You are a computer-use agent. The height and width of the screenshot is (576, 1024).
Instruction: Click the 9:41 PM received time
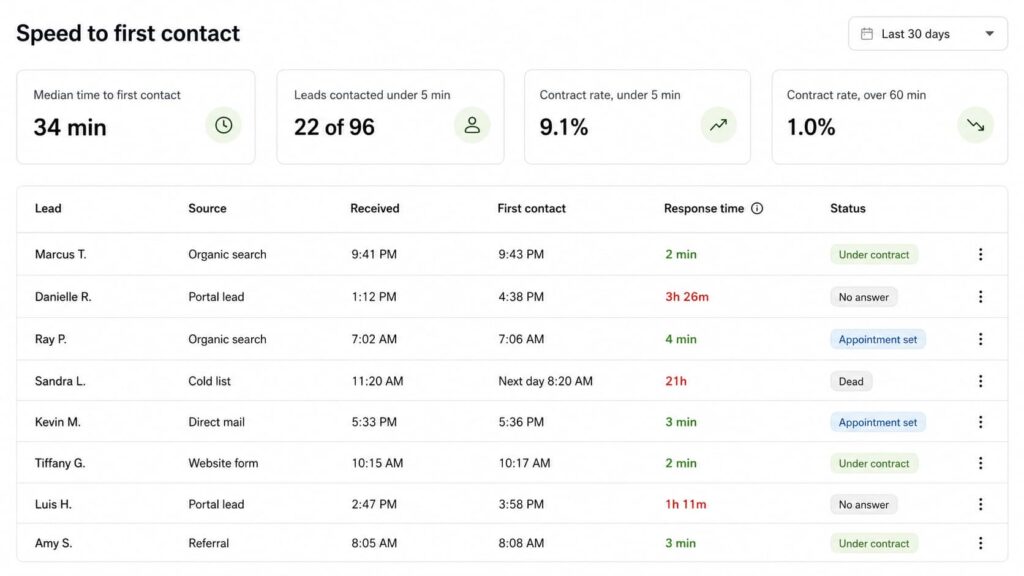click(x=374, y=255)
